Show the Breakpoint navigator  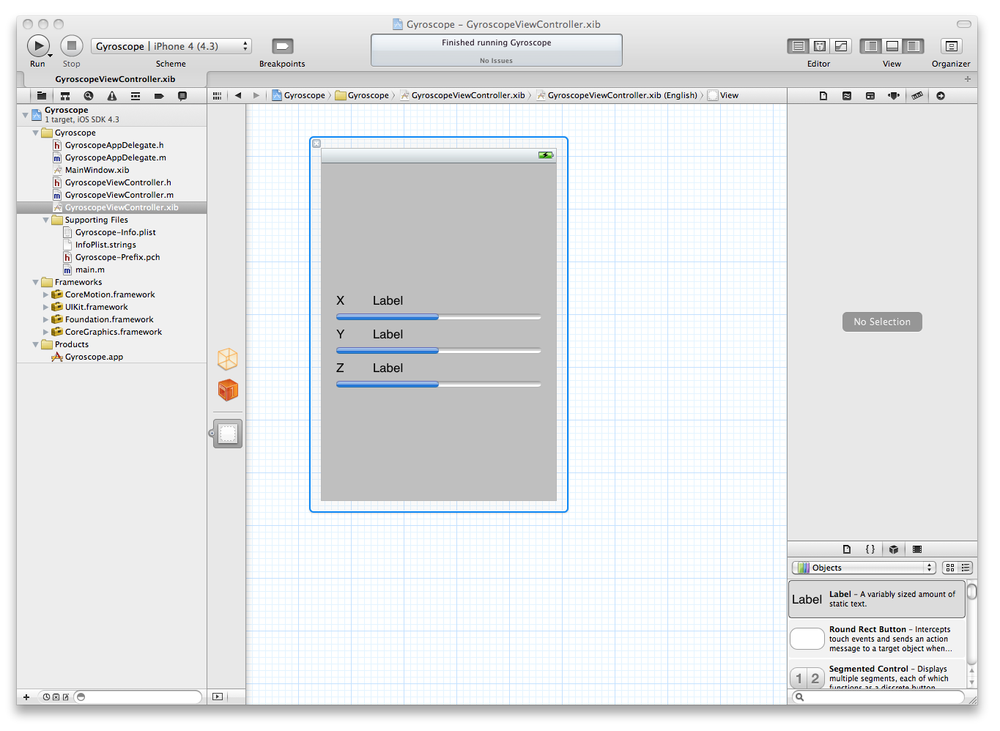click(159, 96)
